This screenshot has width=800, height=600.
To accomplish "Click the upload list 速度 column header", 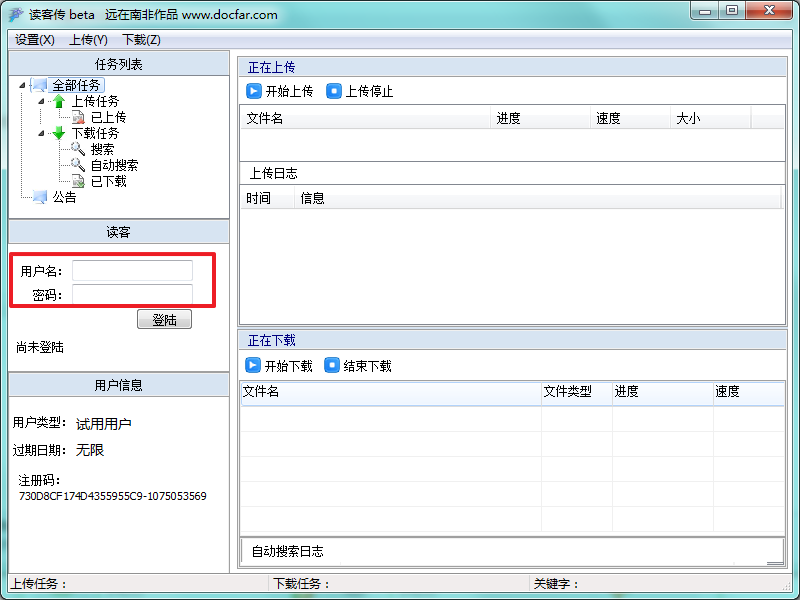I will (x=630, y=118).
